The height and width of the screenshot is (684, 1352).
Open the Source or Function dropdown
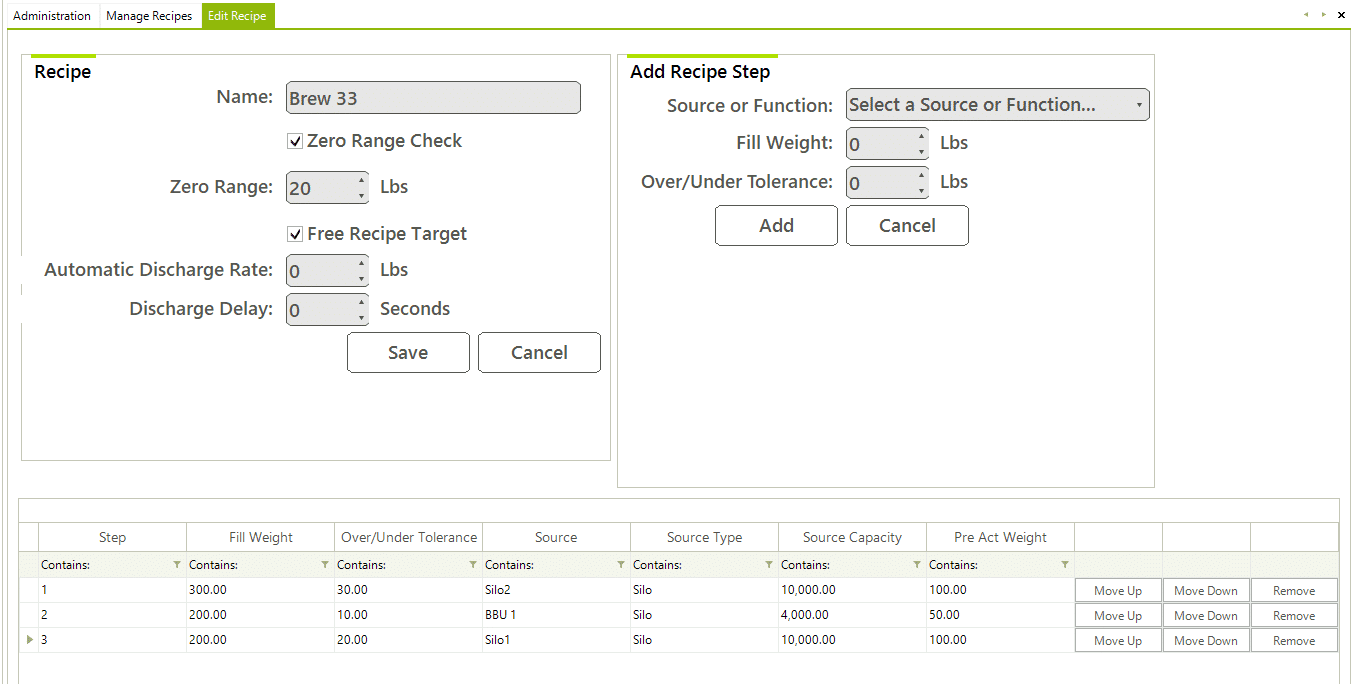tap(997, 105)
